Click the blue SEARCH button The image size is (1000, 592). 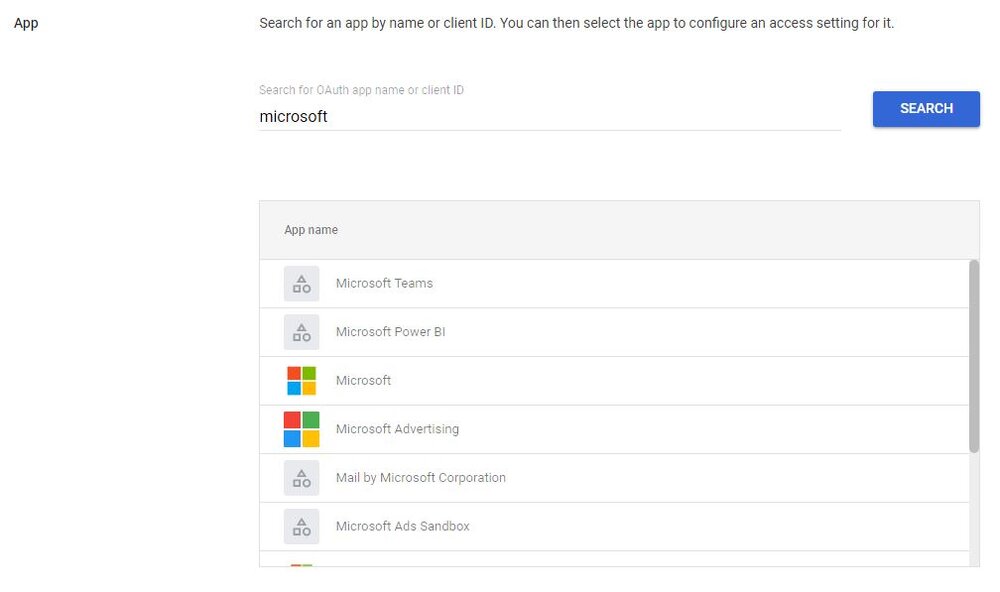926,108
